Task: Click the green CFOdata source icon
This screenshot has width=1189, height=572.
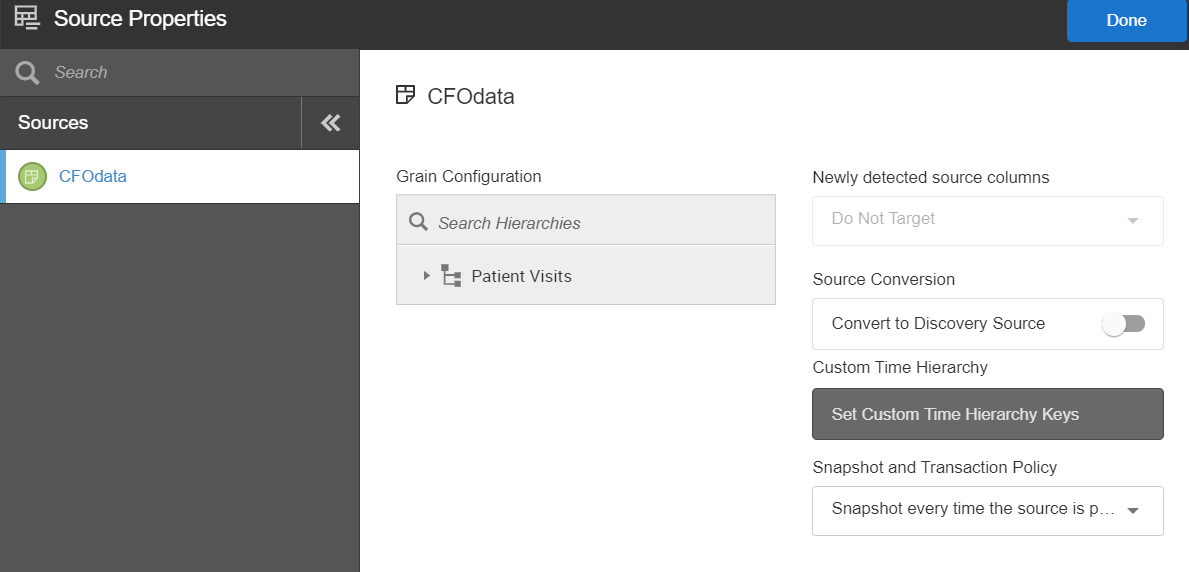Action: click(32, 177)
